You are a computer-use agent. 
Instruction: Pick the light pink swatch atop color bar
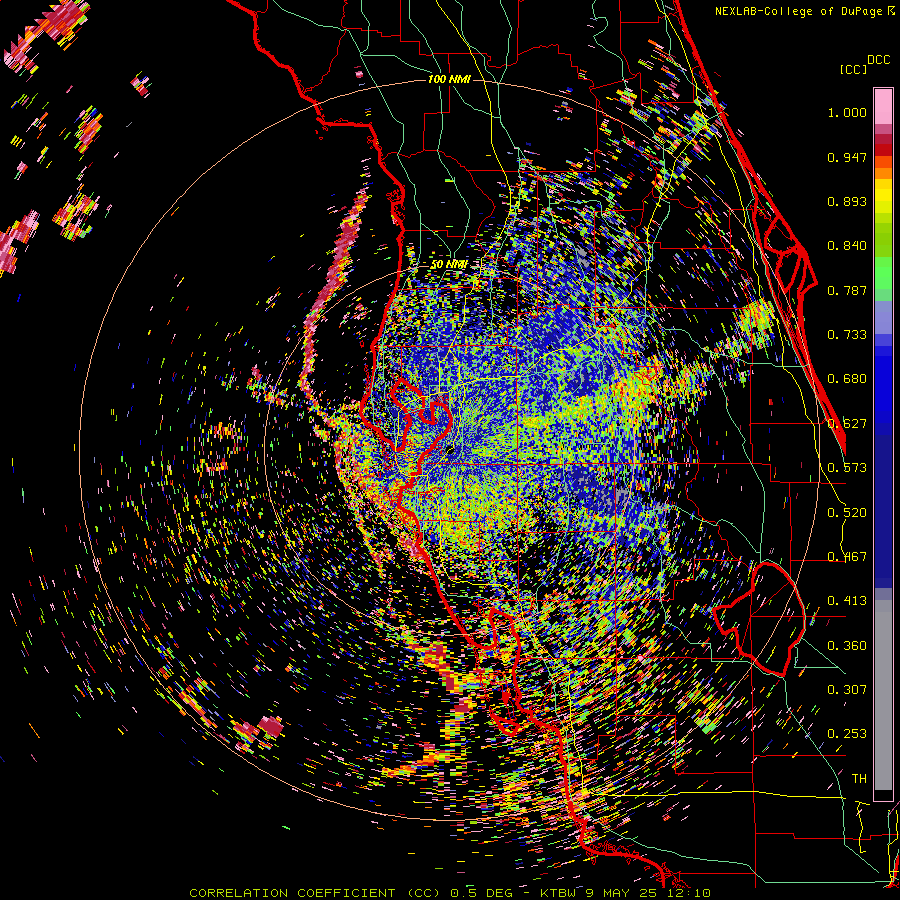(x=883, y=106)
